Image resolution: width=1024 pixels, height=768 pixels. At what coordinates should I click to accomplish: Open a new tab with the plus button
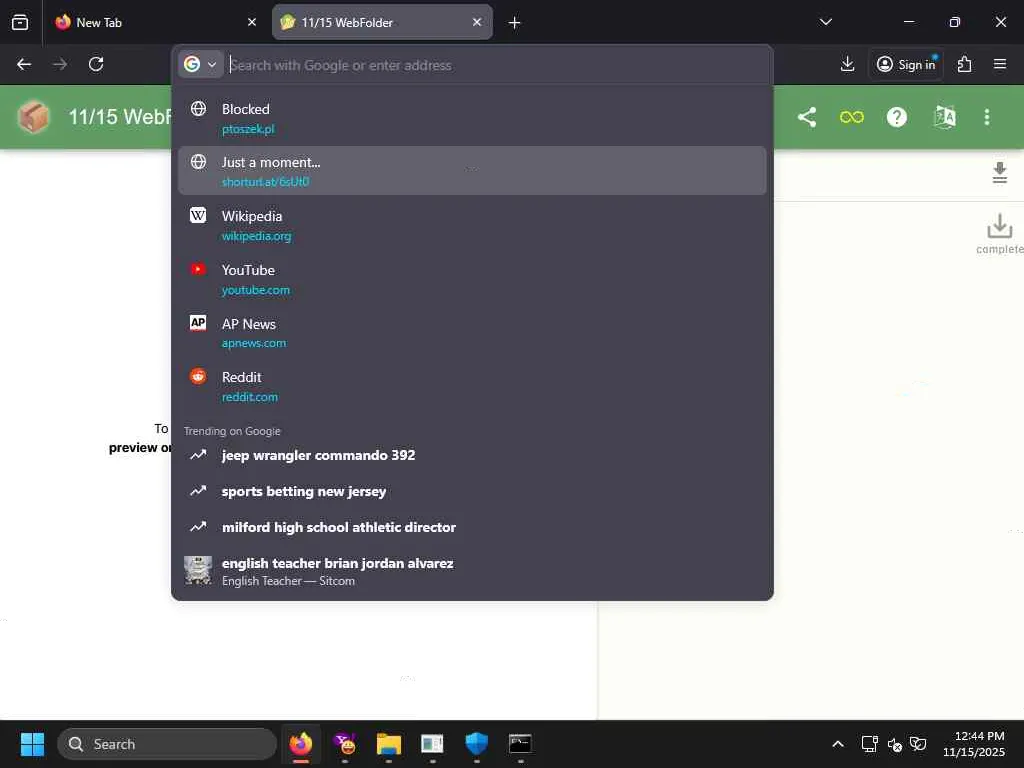[x=515, y=23]
